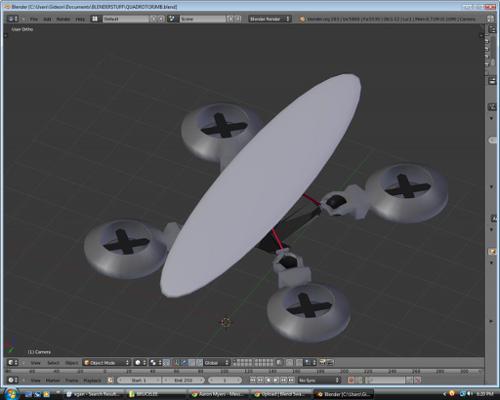Open the Chrome Upload Blend Swap taskbar item

[x=281, y=394]
